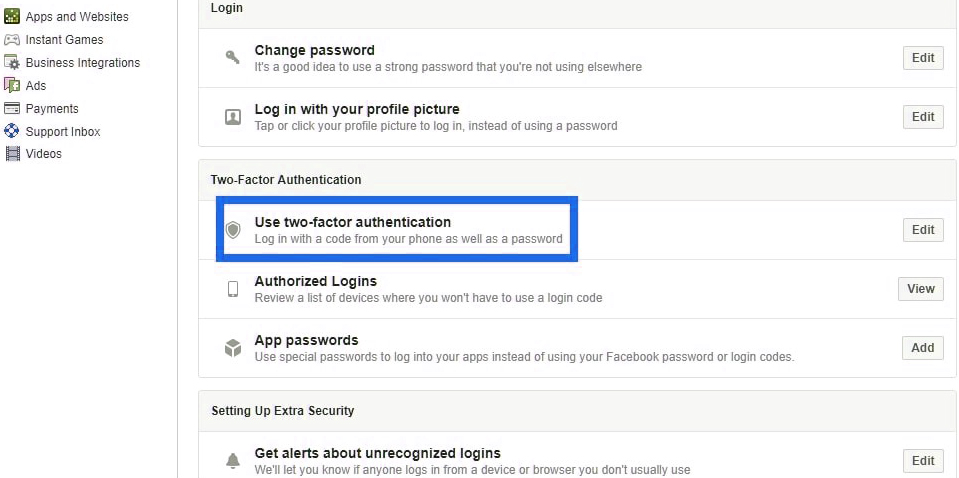Edit the Change password setting
Image resolution: width=959 pixels, height=478 pixels.
[923, 58]
